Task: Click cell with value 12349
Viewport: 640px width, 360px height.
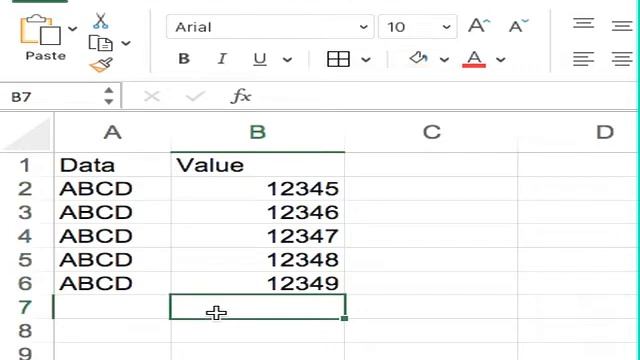Action: click(x=258, y=283)
